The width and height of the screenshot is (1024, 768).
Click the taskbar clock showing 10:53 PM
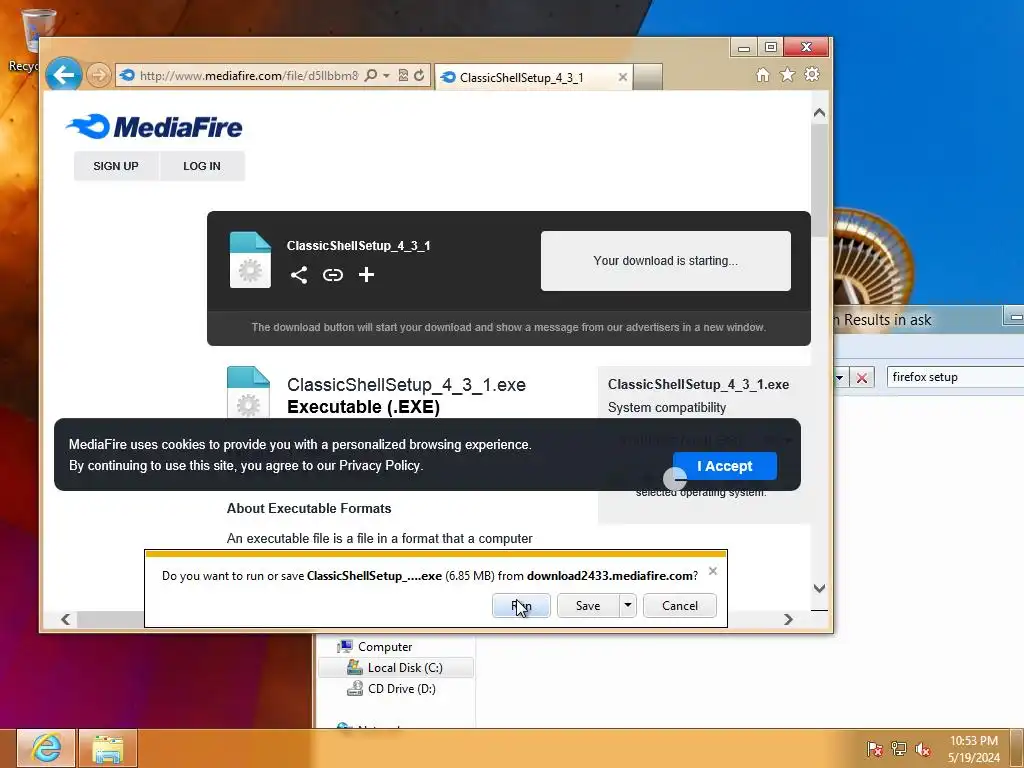(x=974, y=748)
